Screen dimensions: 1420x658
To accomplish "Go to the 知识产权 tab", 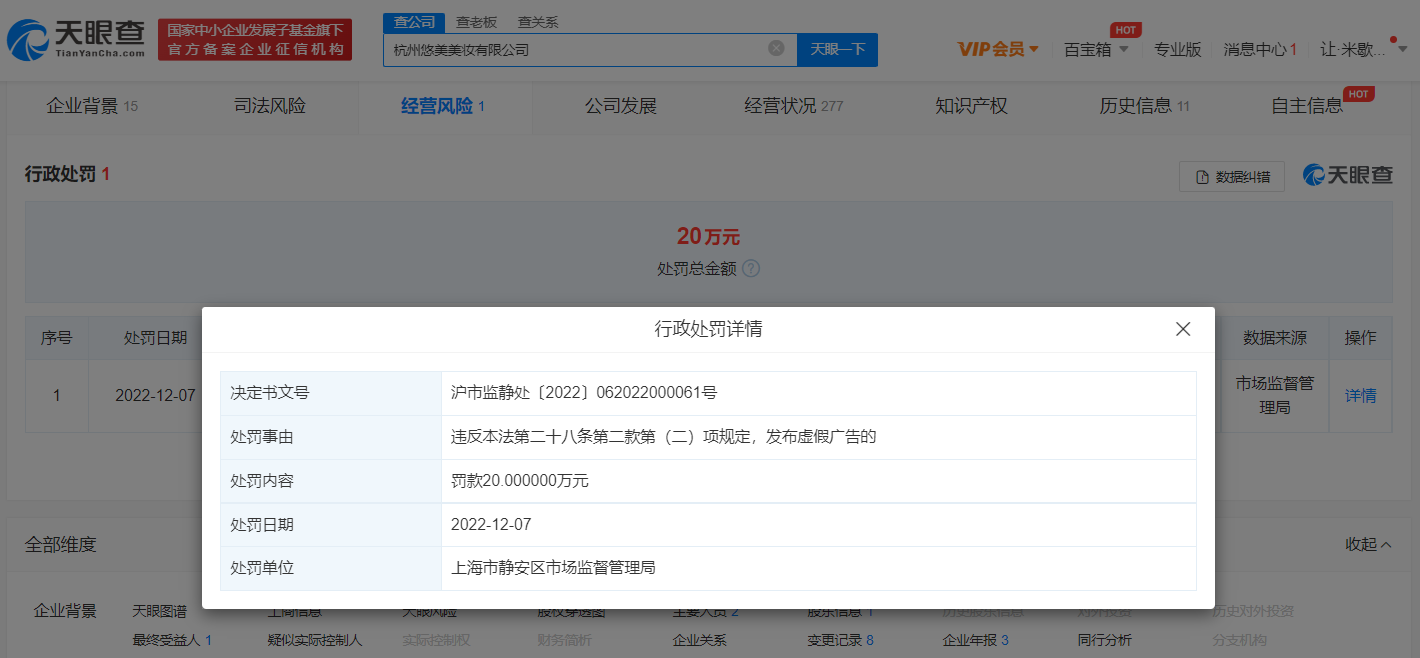I will [971, 106].
